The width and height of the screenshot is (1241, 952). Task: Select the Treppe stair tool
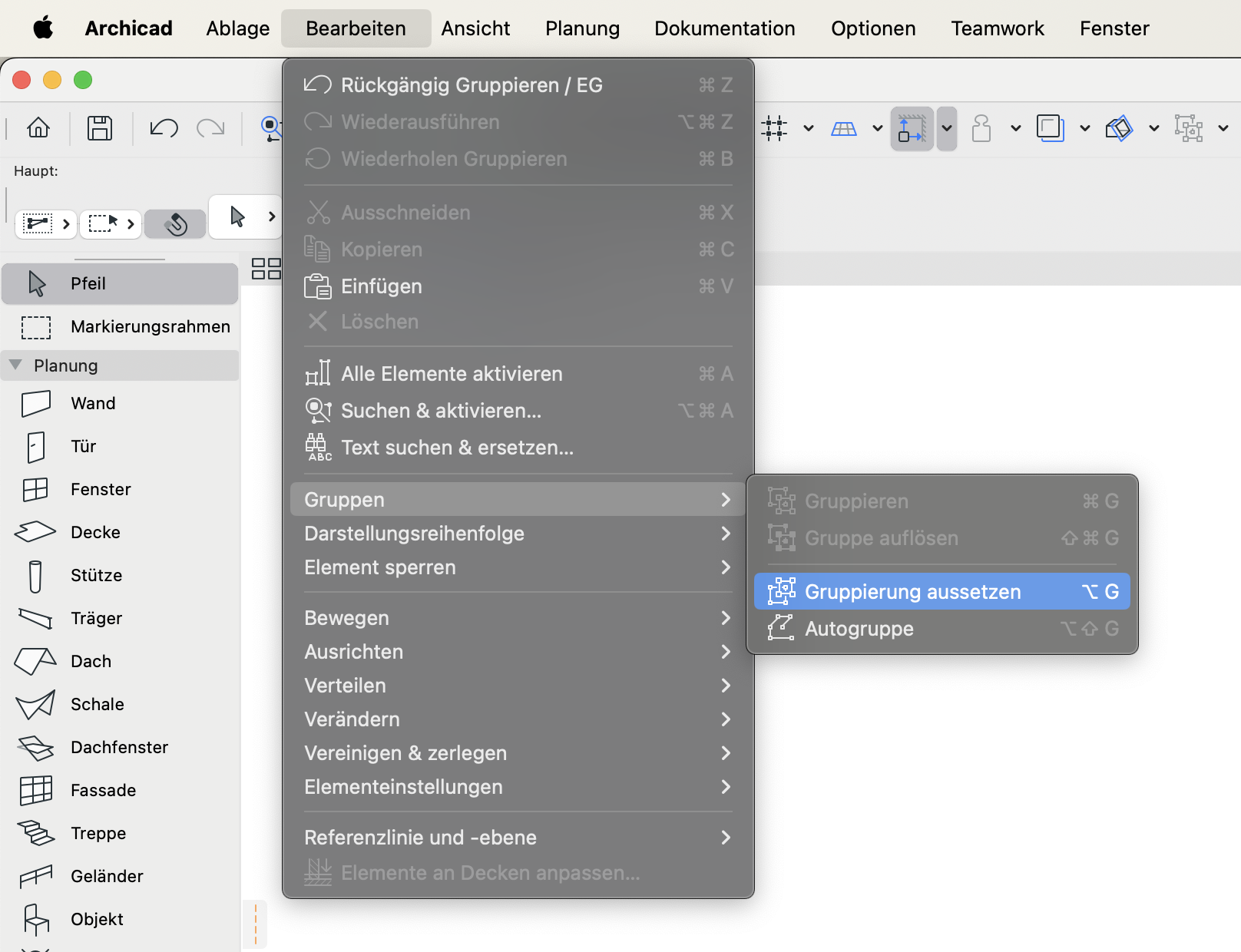click(x=120, y=833)
